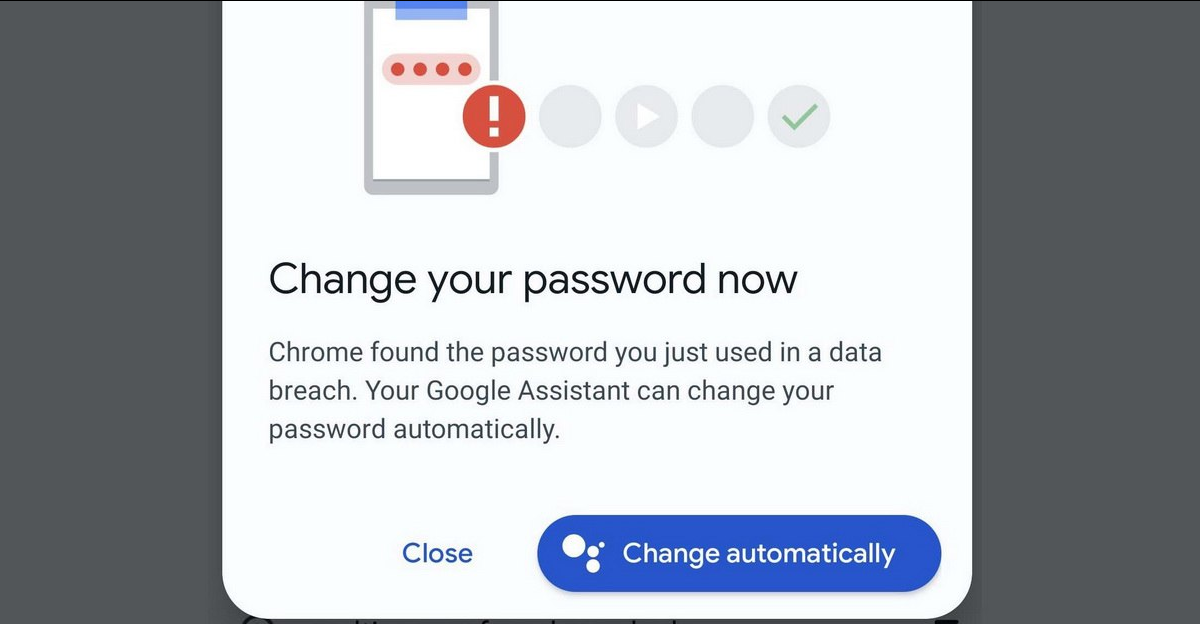1200x624 pixels.
Task: Click the "Change your password now" heading
Action: (x=533, y=279)
